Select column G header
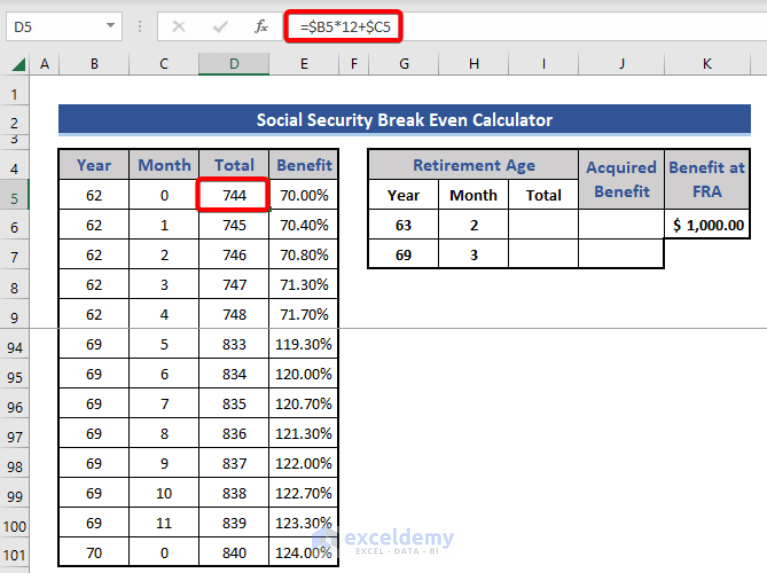The width and height of the screenshot is (767, 573). coord(404,64)
